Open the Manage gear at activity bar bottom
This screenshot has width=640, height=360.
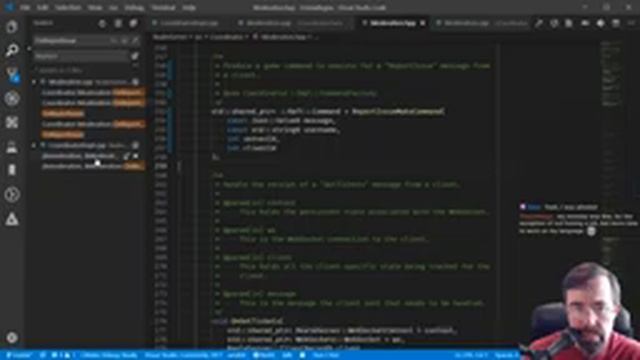coord(12,338)
